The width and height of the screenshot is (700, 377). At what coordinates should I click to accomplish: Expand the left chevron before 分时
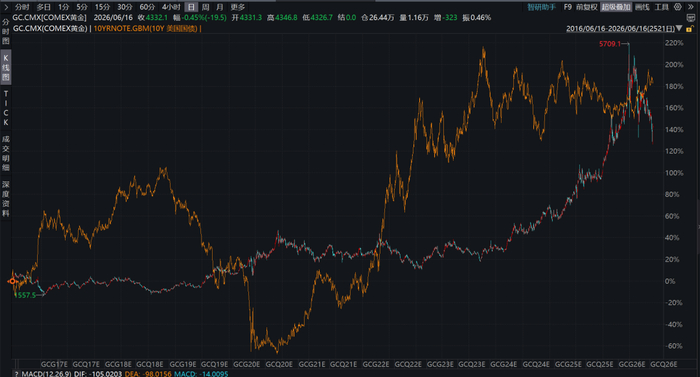click(x=5, y=7)
